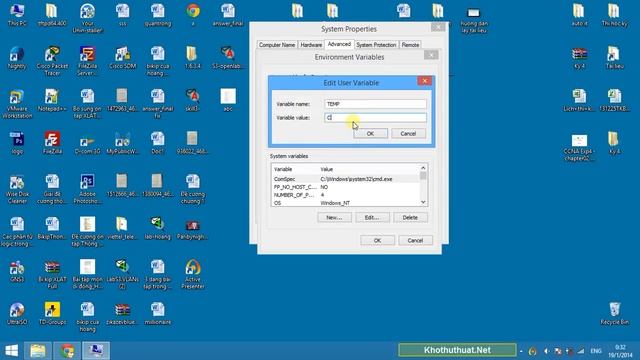Select the lab-hoang Packet Tracer file
640x360 pixels.
tap(158, 228)
